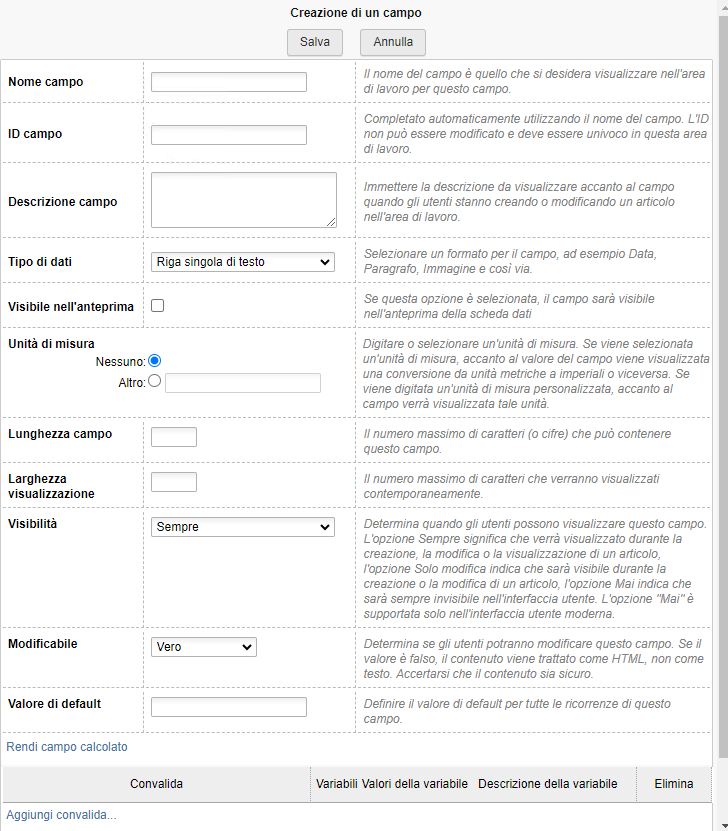The width and height of the screenshot is (728, 831).
Task: Enable the Visibile nell'anteprima checkbox
Action: [156, 304]
